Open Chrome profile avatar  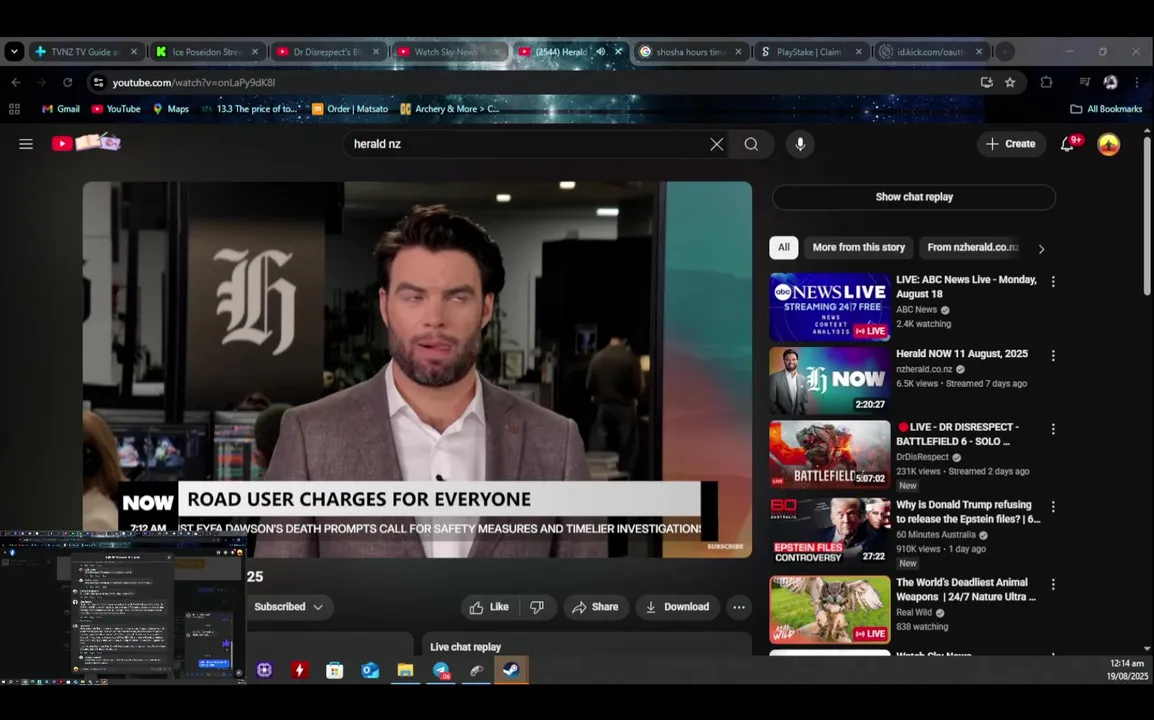pos(1110,82)
